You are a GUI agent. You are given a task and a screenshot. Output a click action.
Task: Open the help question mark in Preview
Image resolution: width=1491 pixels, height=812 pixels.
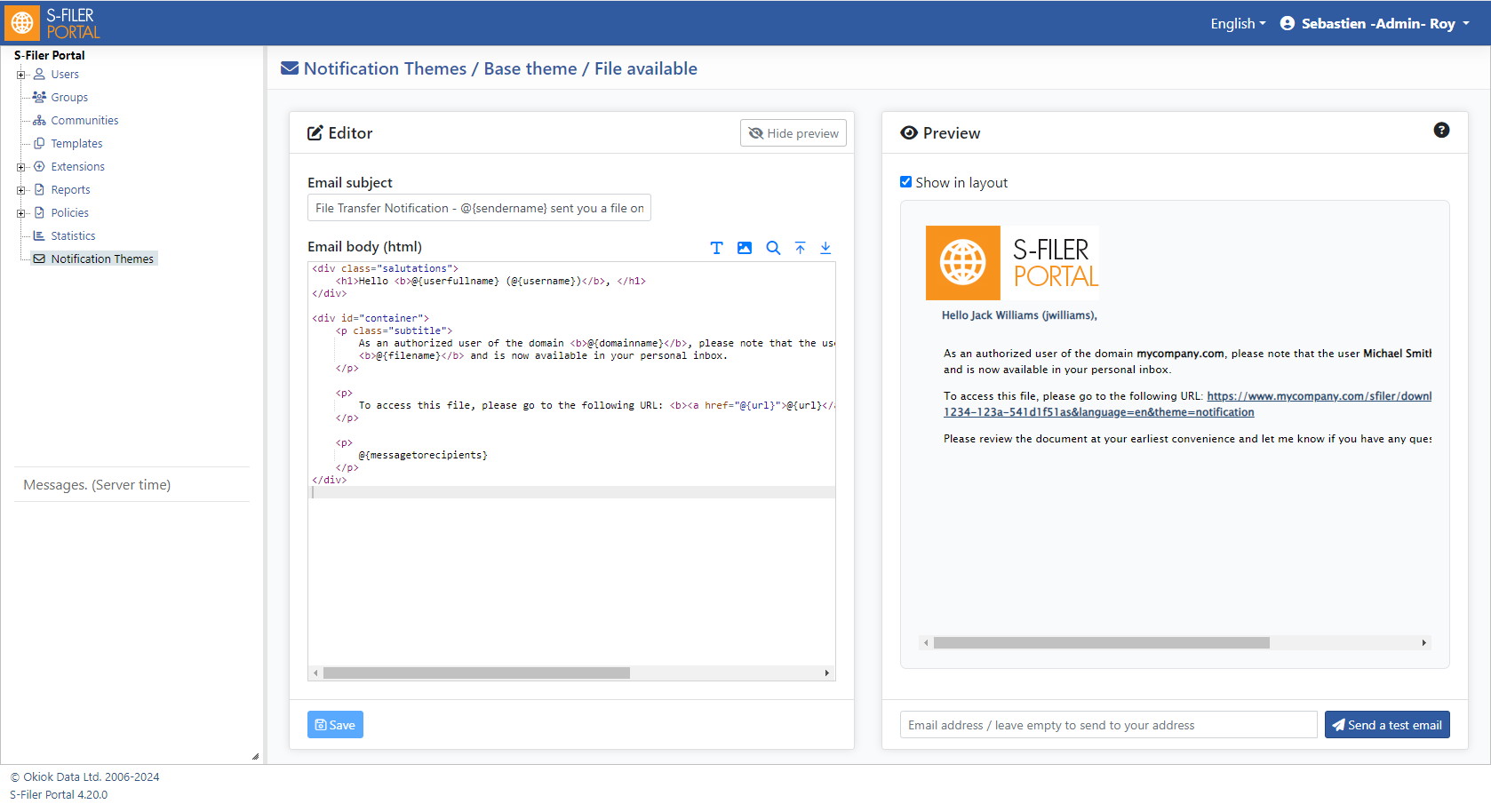[1441, 130]
